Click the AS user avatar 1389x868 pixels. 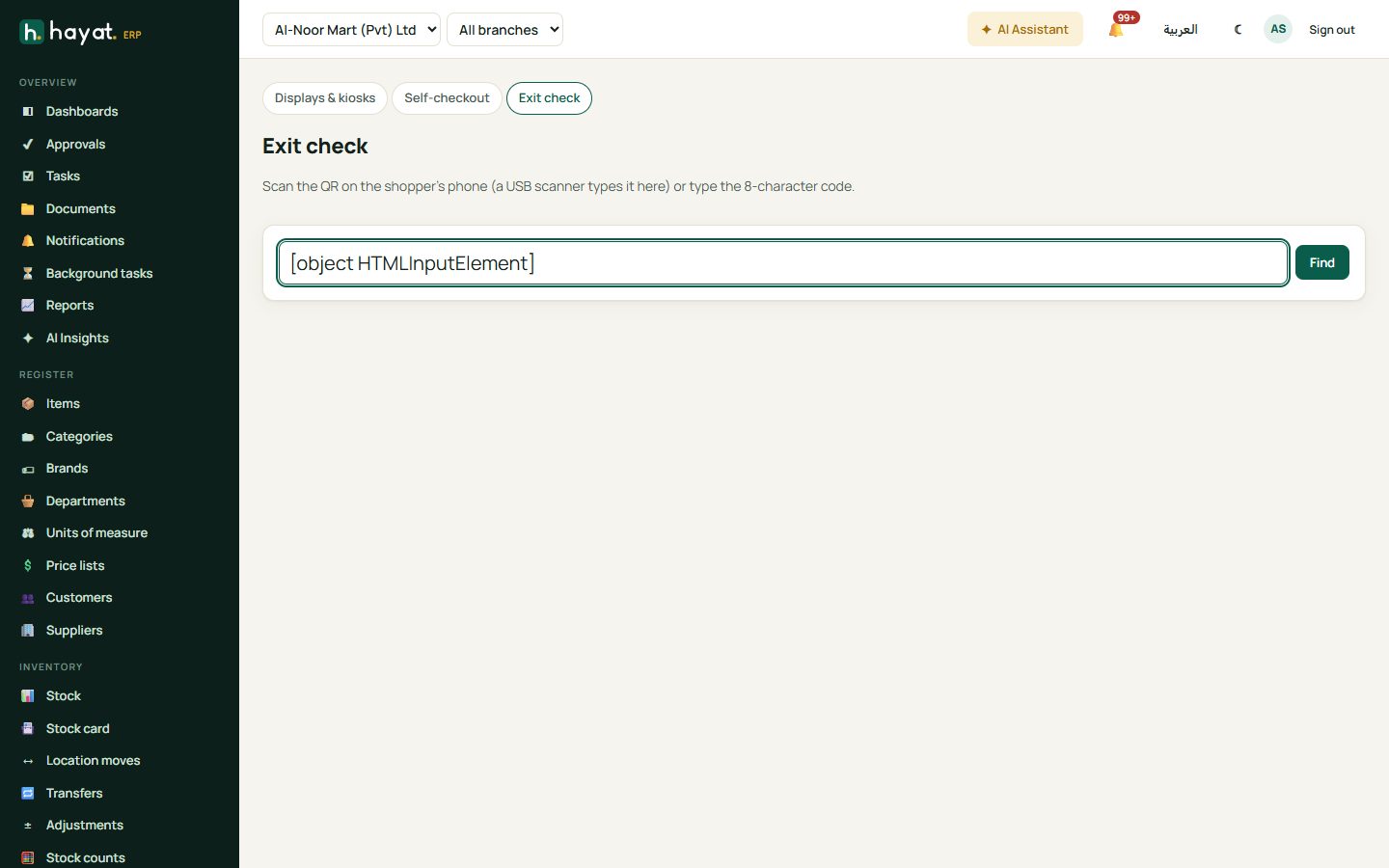[x=1278, y=29]
